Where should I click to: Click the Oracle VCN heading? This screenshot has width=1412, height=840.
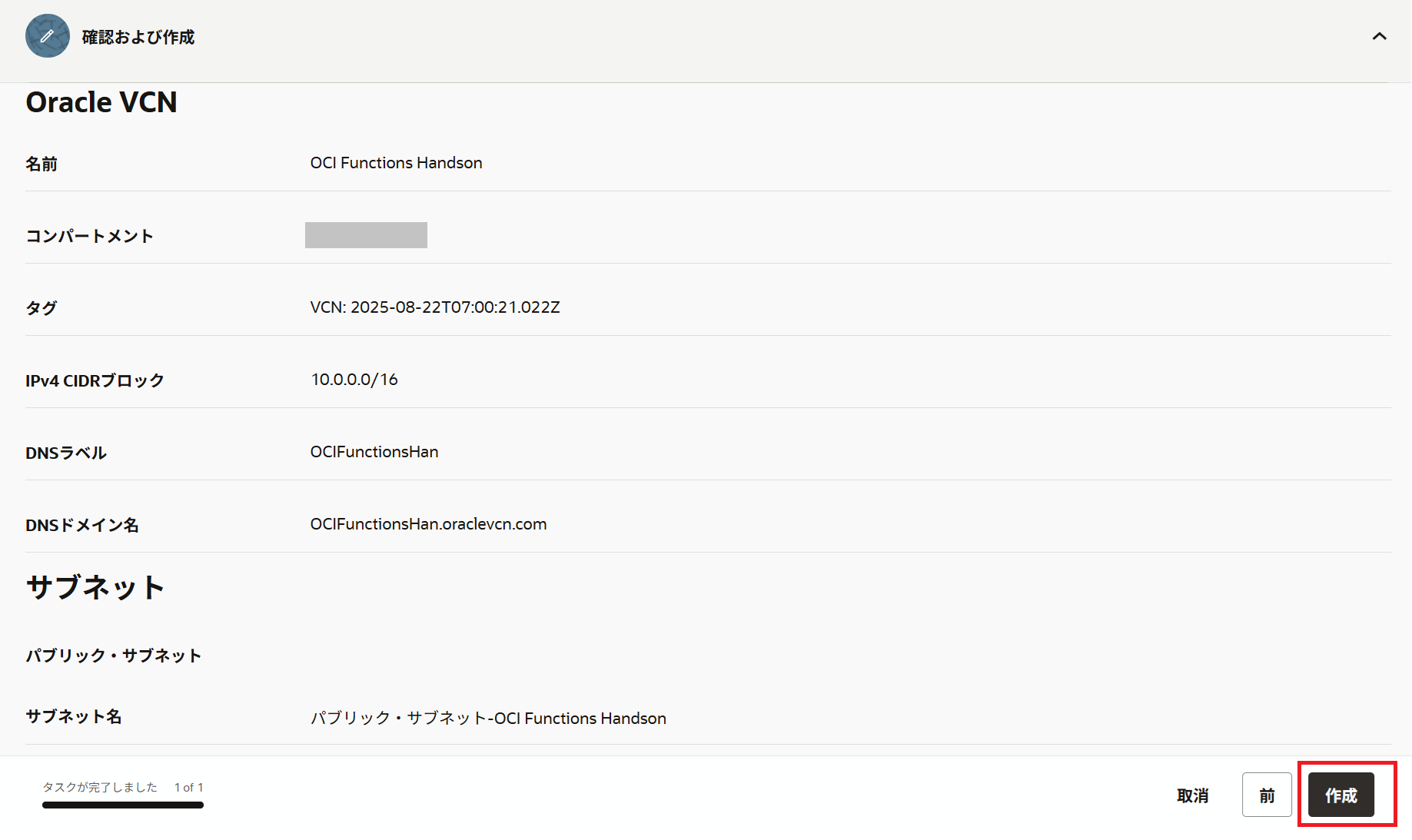point(101,102)
